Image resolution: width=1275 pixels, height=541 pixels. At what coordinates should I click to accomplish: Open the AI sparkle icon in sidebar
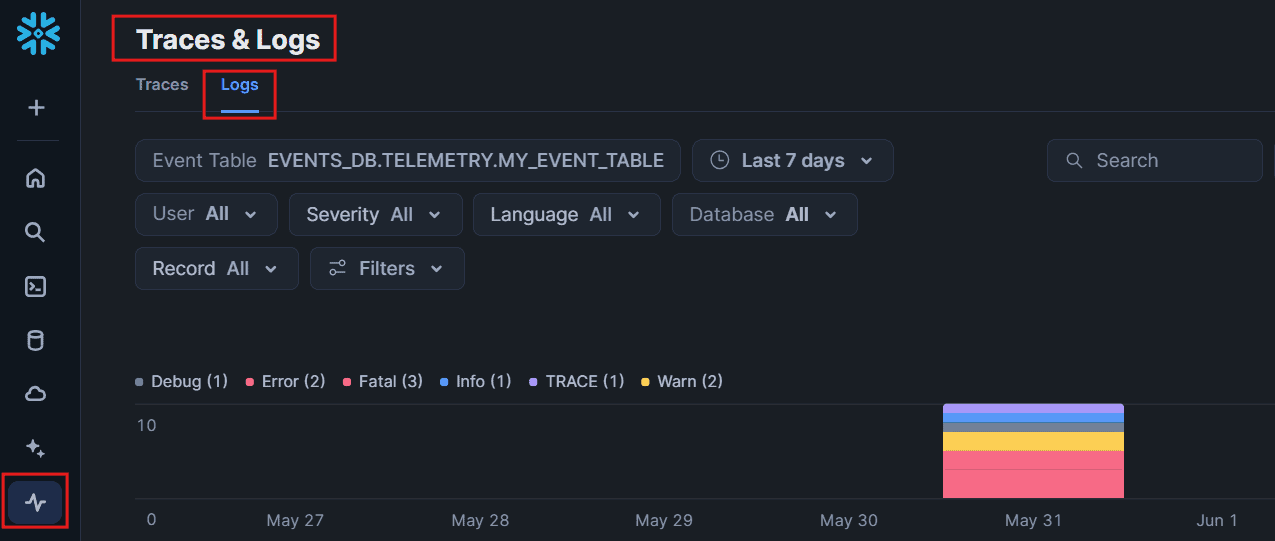click(x=36, y=448)
